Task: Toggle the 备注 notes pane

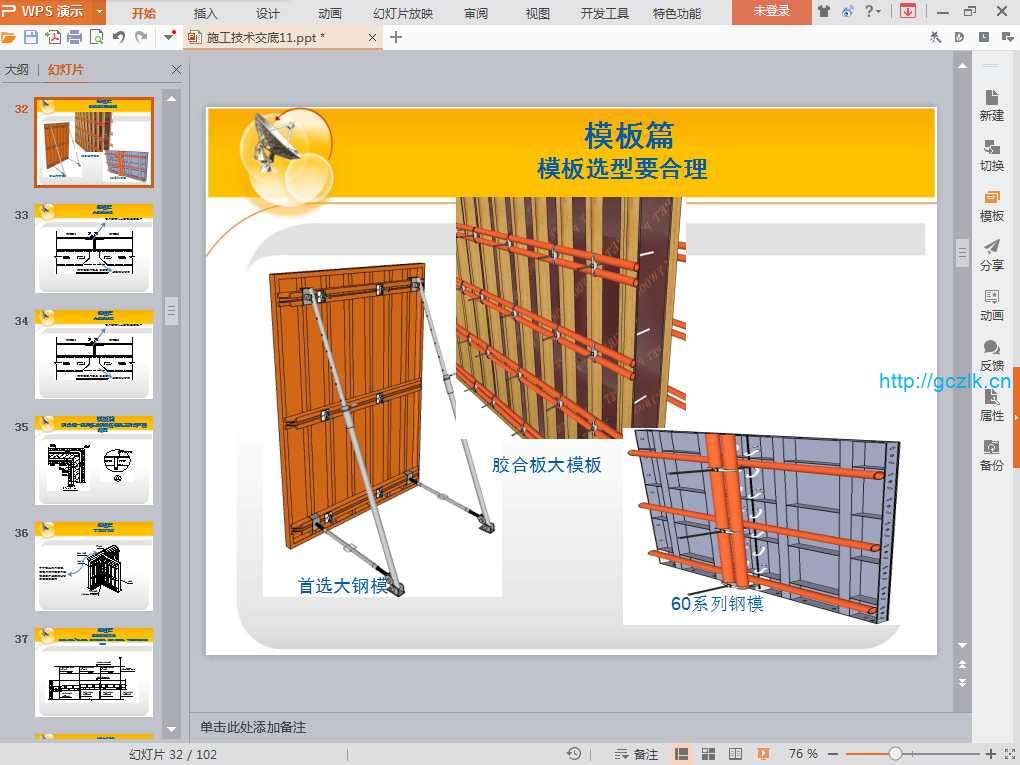Action: tap(637, 754)
